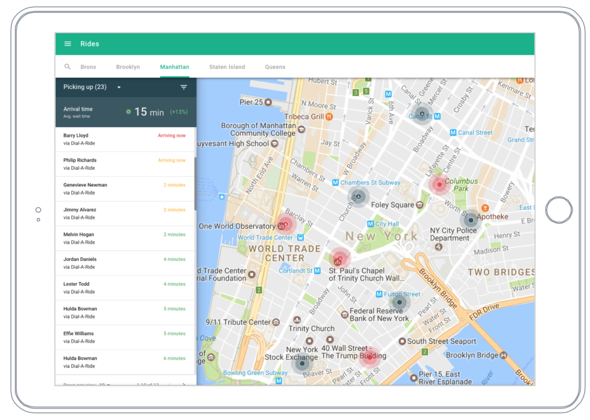590x420 pixels.
Task: Click the Chambers St Subway station icon
Action: coord(335,183)
